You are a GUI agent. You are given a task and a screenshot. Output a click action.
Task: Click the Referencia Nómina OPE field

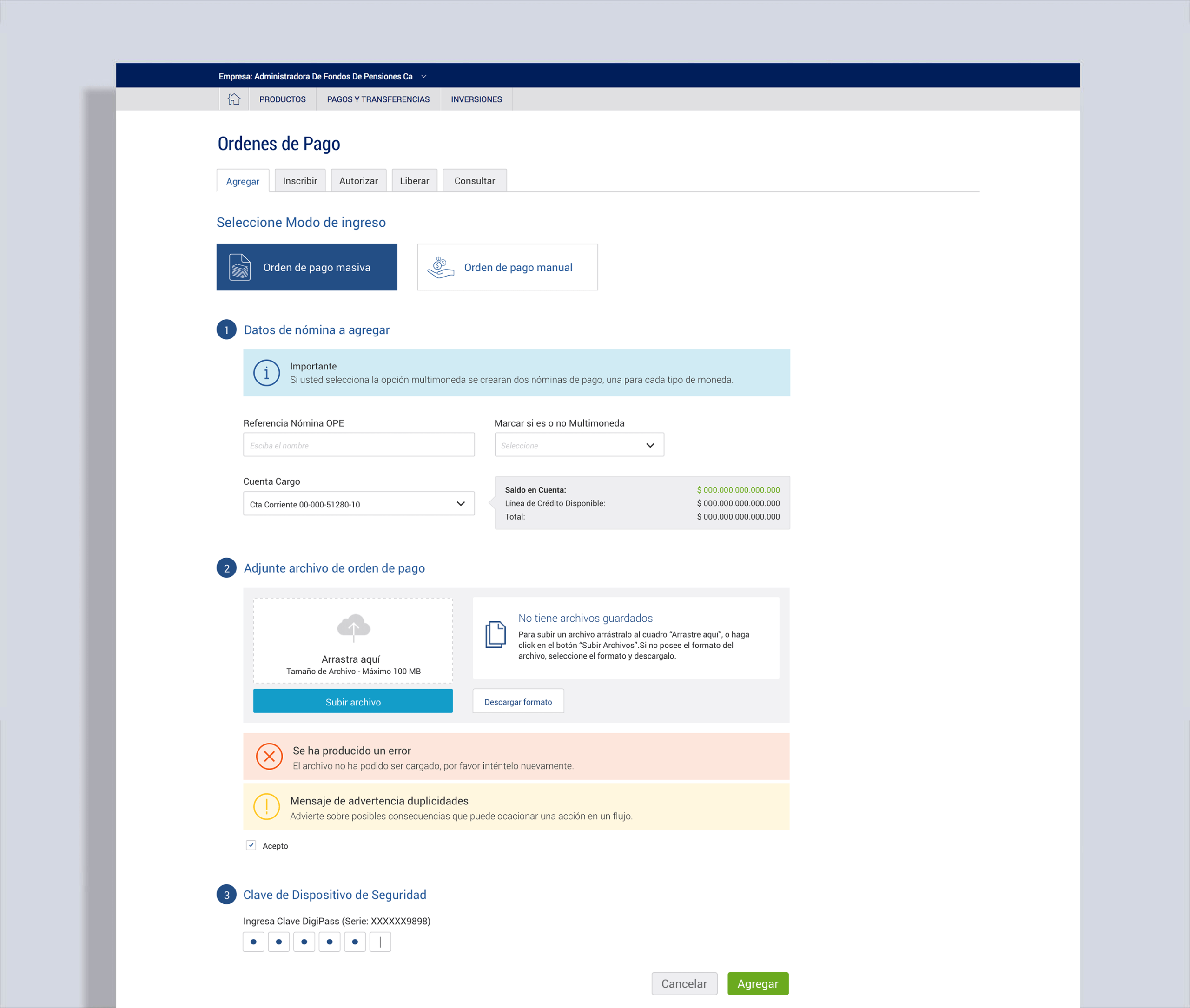358,445
